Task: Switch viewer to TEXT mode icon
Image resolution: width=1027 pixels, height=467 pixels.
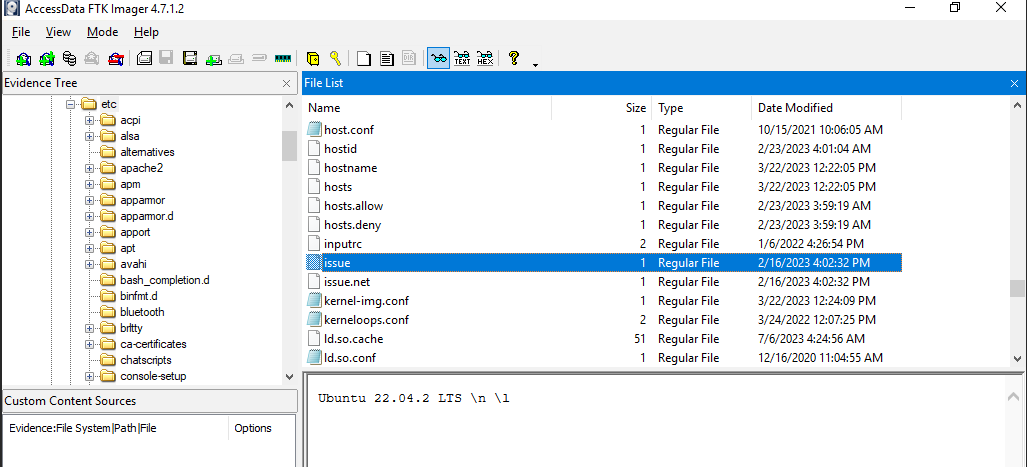Action: [x=462, y=58]
